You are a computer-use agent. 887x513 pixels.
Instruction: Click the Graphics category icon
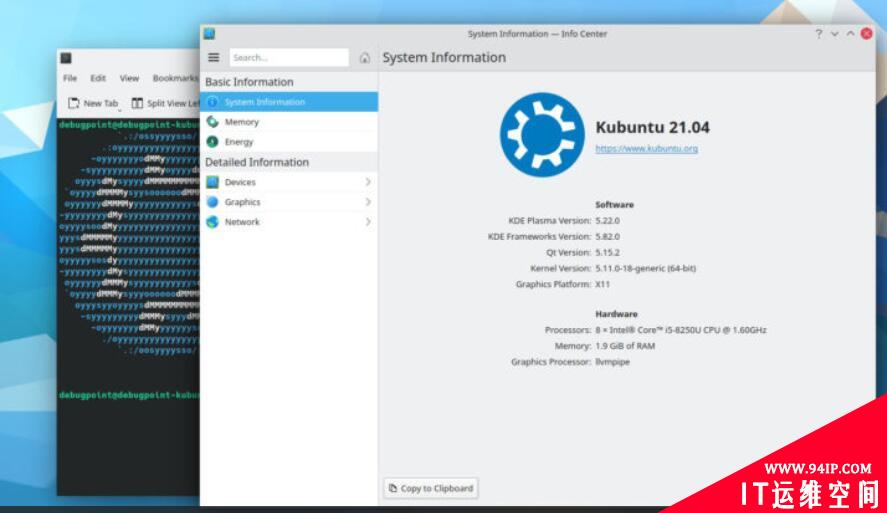(x=213, y=201)
